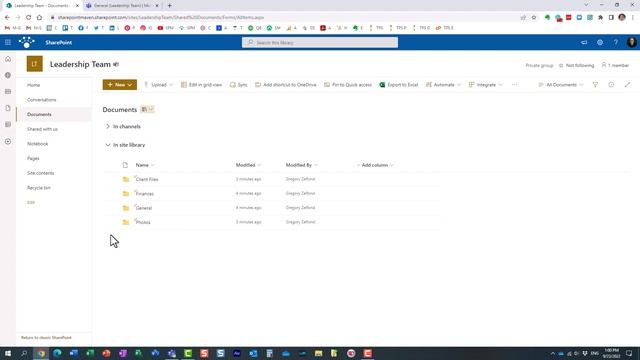
Task: Open Notebook in site navigation
Action: 38,144
